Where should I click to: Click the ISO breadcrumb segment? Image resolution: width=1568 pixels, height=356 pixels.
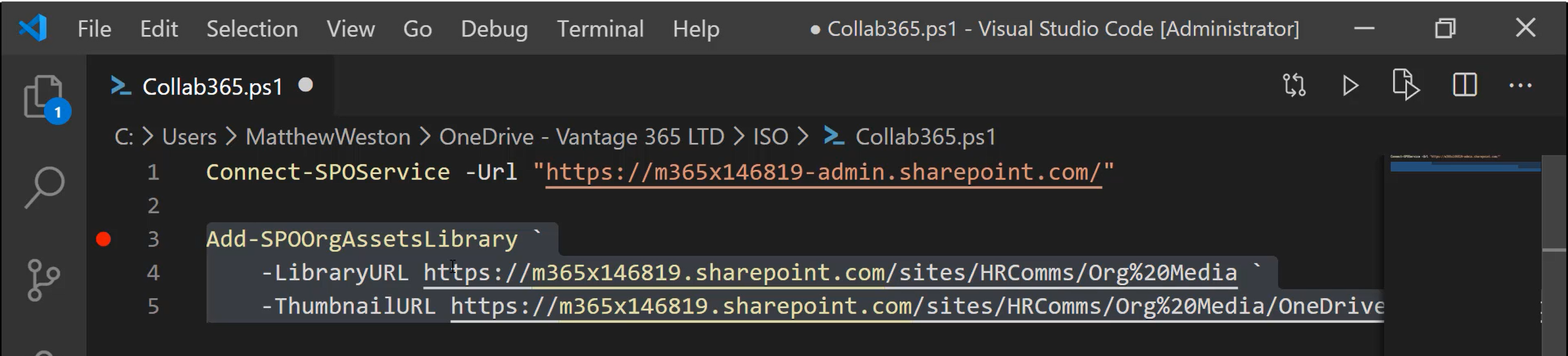pyautogui.click(x=771, y=137)
